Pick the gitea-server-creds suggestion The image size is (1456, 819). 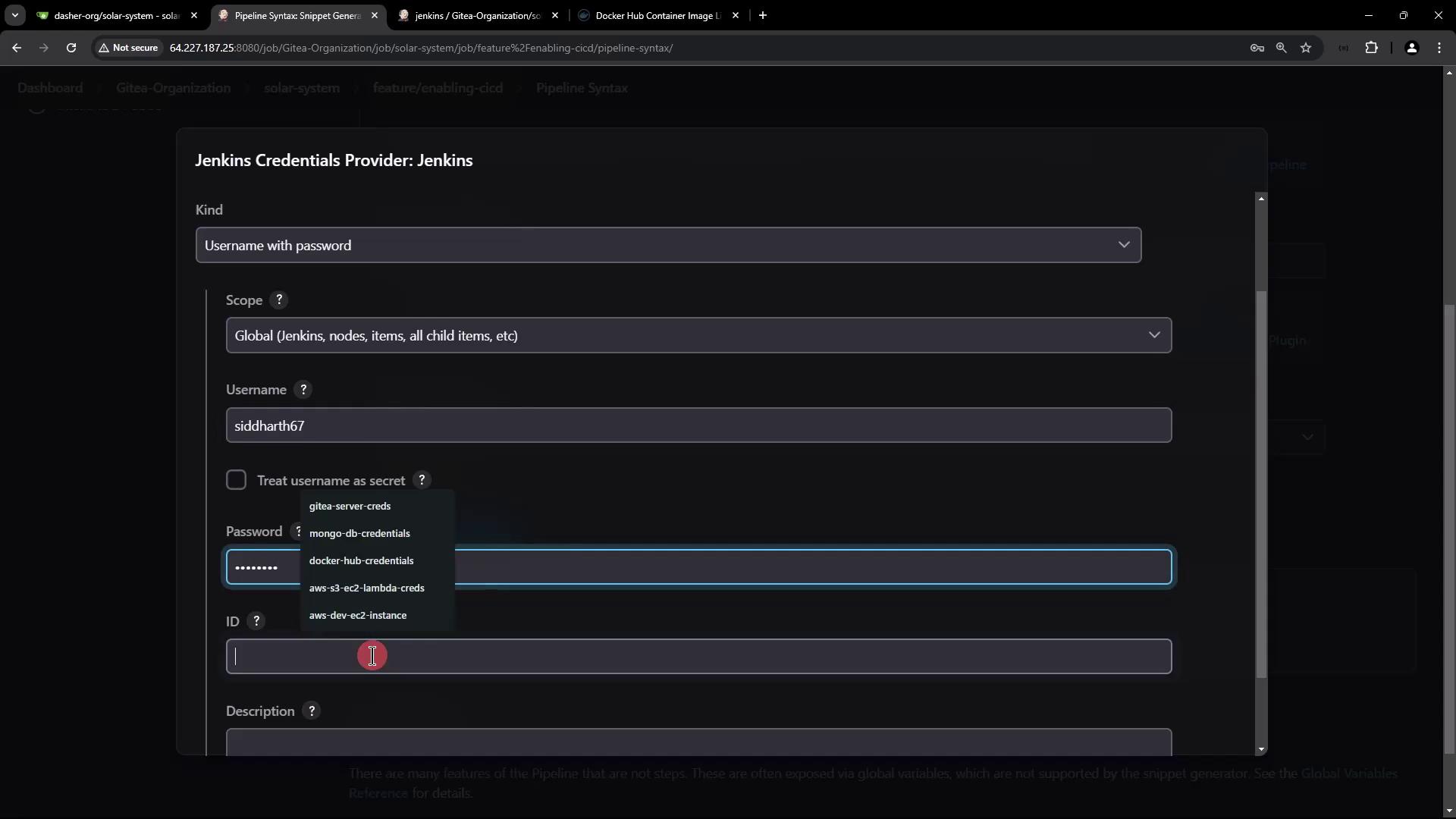pyautogui.click(x=350, y=506)
